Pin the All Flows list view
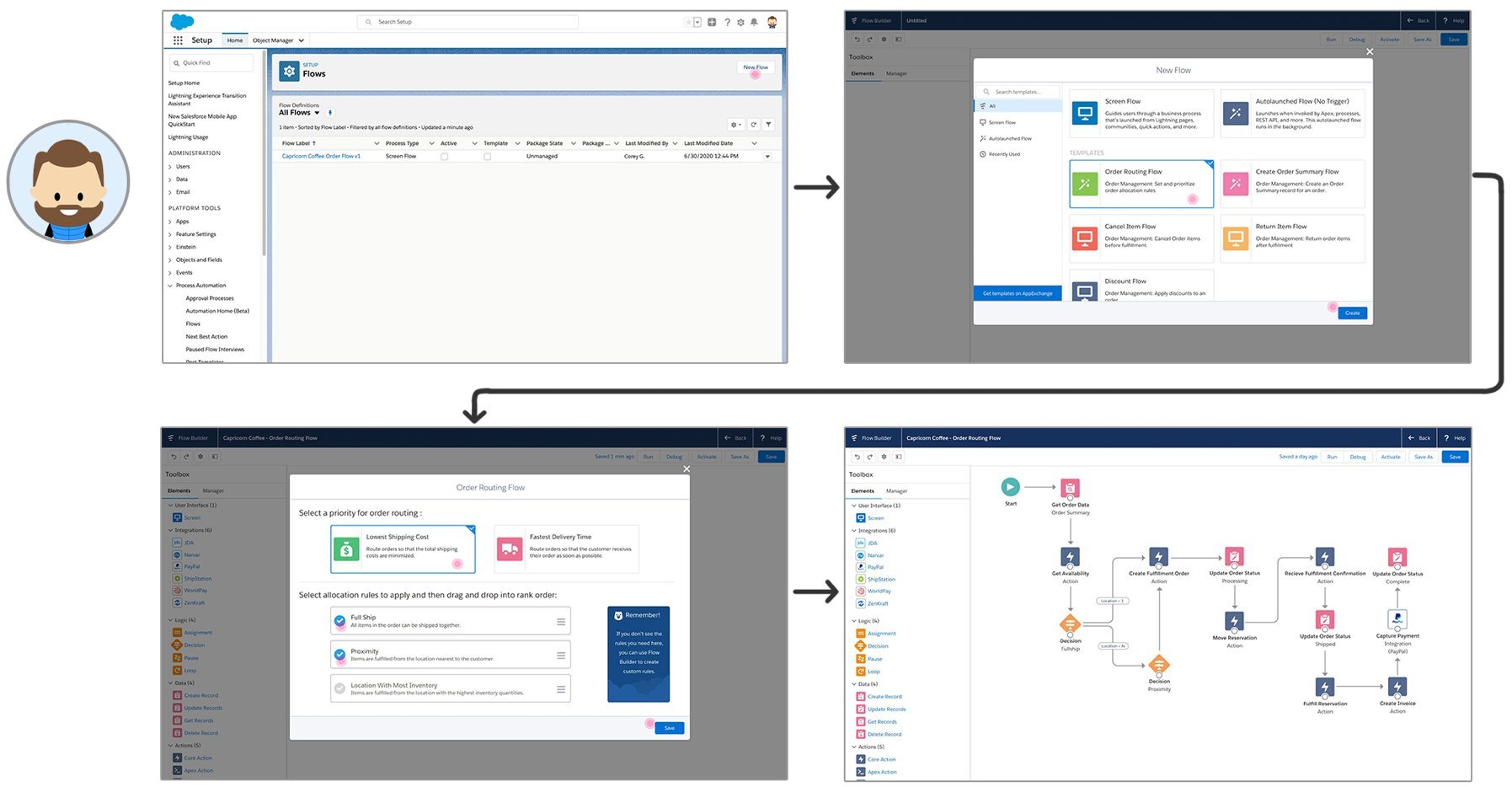The height and width of the screenshot is (787, 1512). click(x=330, y=113)
